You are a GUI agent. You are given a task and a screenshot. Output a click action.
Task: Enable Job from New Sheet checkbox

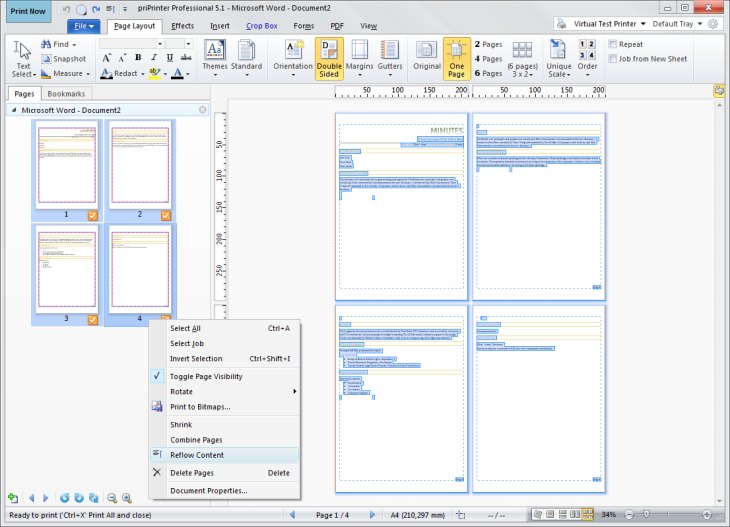613,59
